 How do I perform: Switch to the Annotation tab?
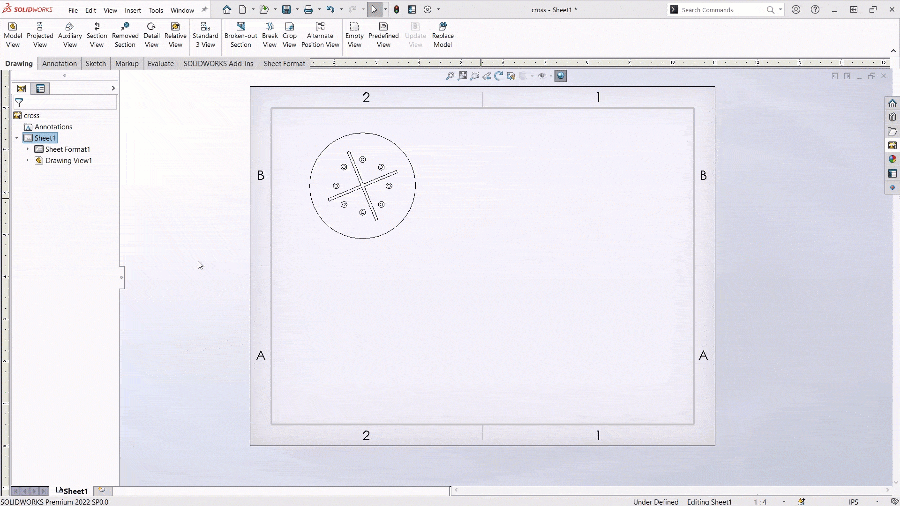point(59,64)
